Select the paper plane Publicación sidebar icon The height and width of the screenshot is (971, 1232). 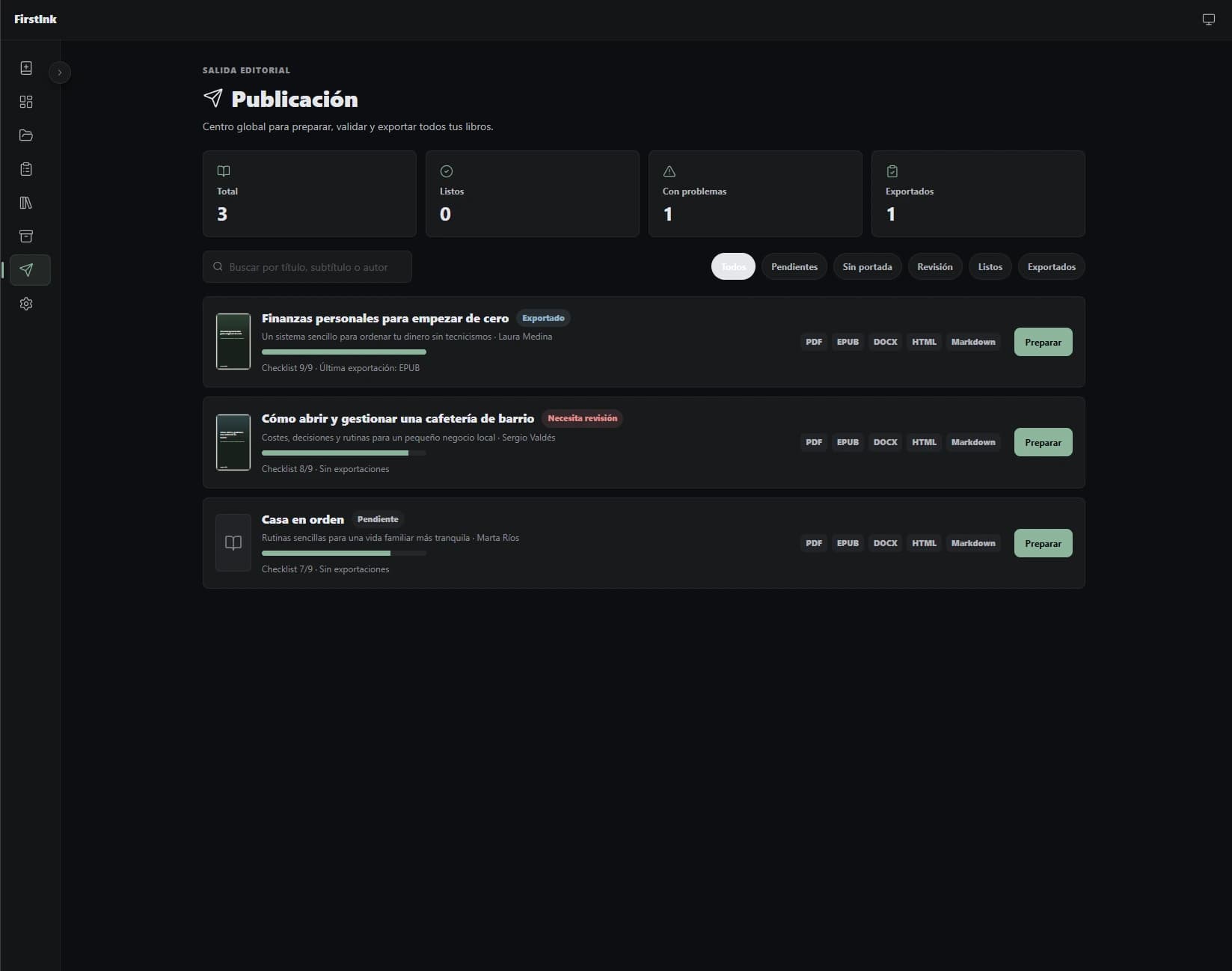coord(26,270)
